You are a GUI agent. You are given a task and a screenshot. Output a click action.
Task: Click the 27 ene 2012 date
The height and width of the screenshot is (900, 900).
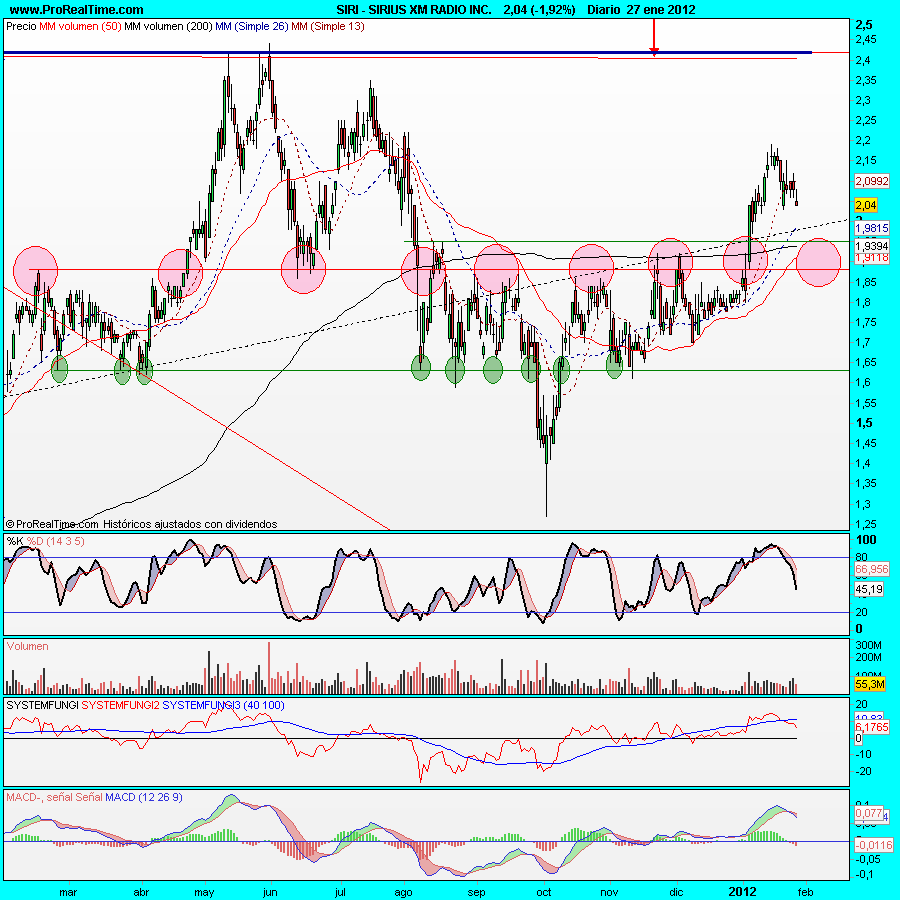coord(661,9)
